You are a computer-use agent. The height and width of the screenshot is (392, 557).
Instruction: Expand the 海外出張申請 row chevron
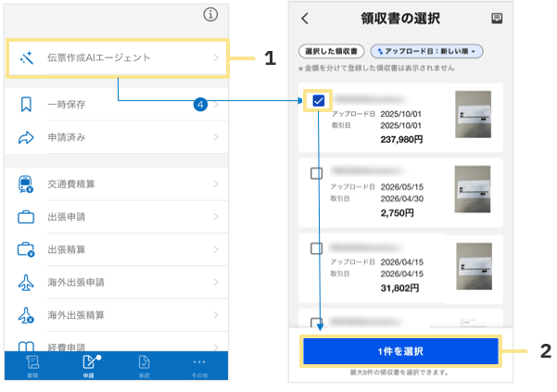pyautogui.click(x=216, y=282)
